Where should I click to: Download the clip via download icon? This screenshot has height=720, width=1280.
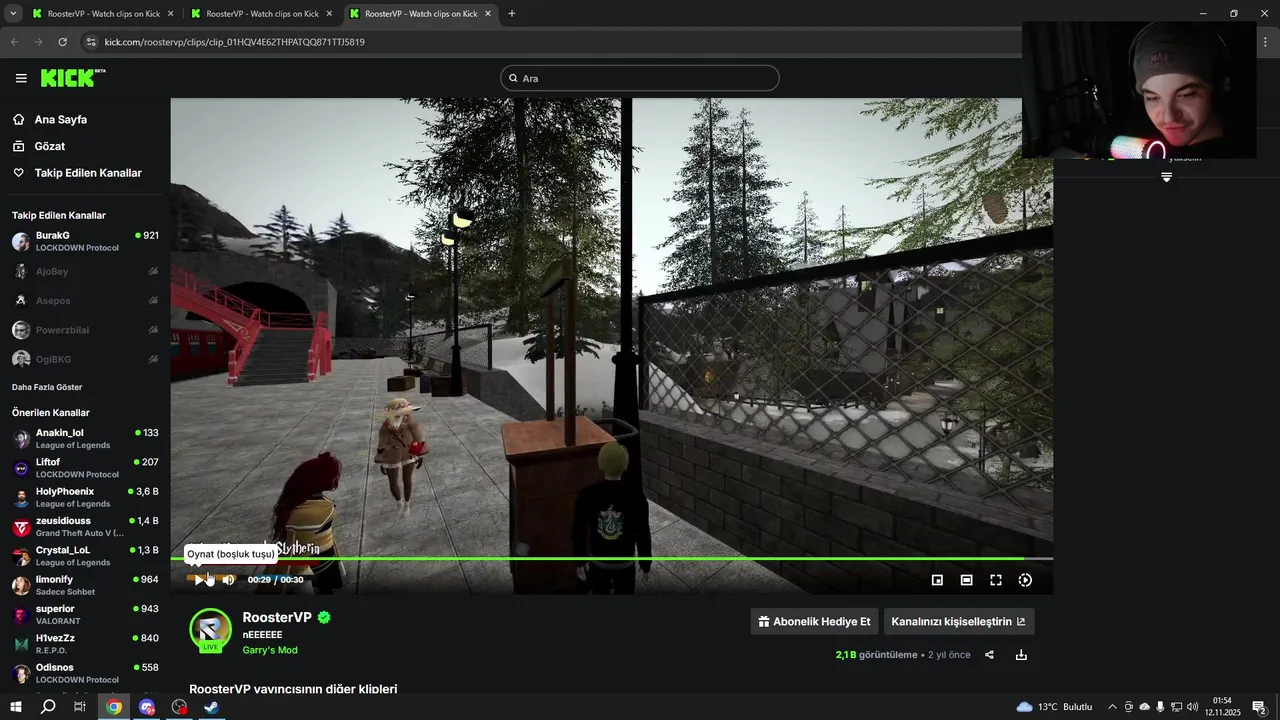1021,655
